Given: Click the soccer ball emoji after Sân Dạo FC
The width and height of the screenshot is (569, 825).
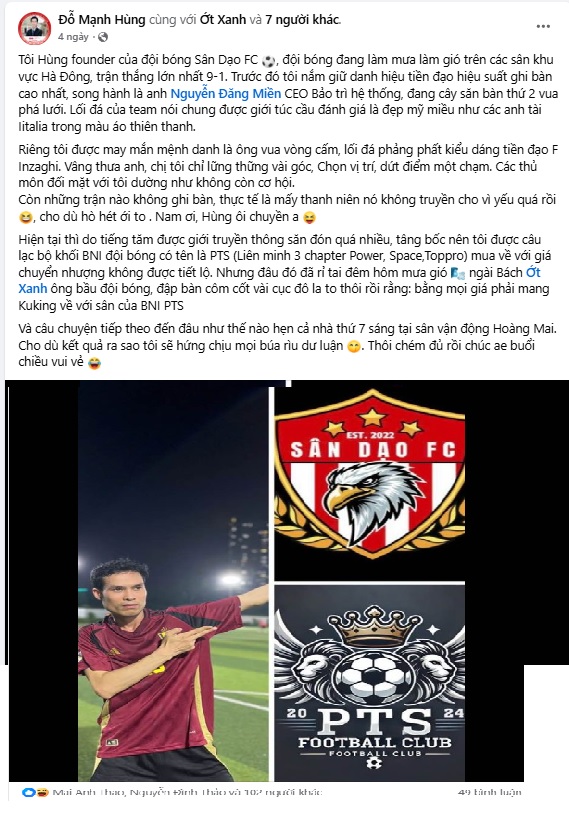Looking at the screenshot, I should coord(268,61).
